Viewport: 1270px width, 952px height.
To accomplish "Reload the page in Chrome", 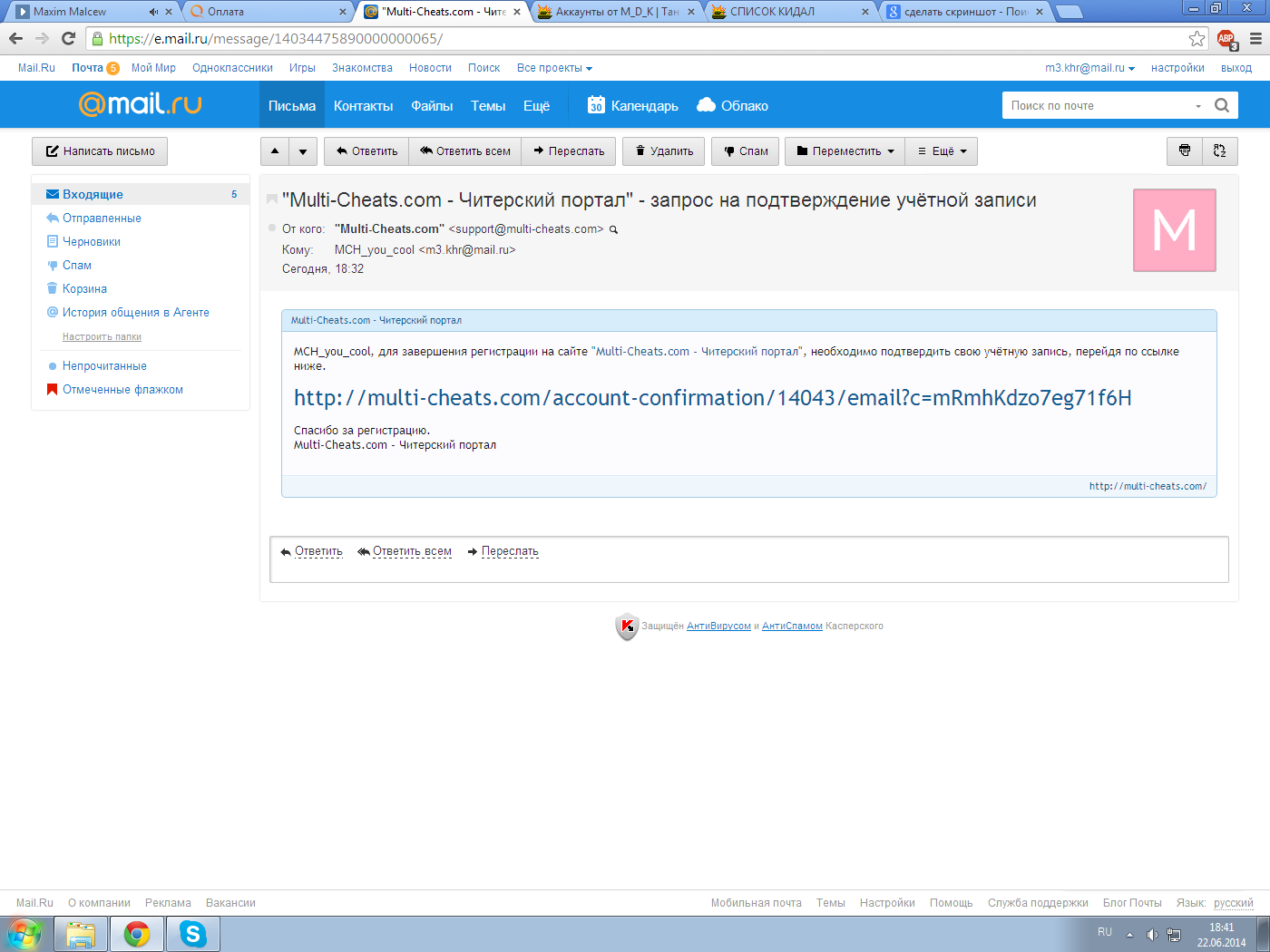I will tap(68, 38).
